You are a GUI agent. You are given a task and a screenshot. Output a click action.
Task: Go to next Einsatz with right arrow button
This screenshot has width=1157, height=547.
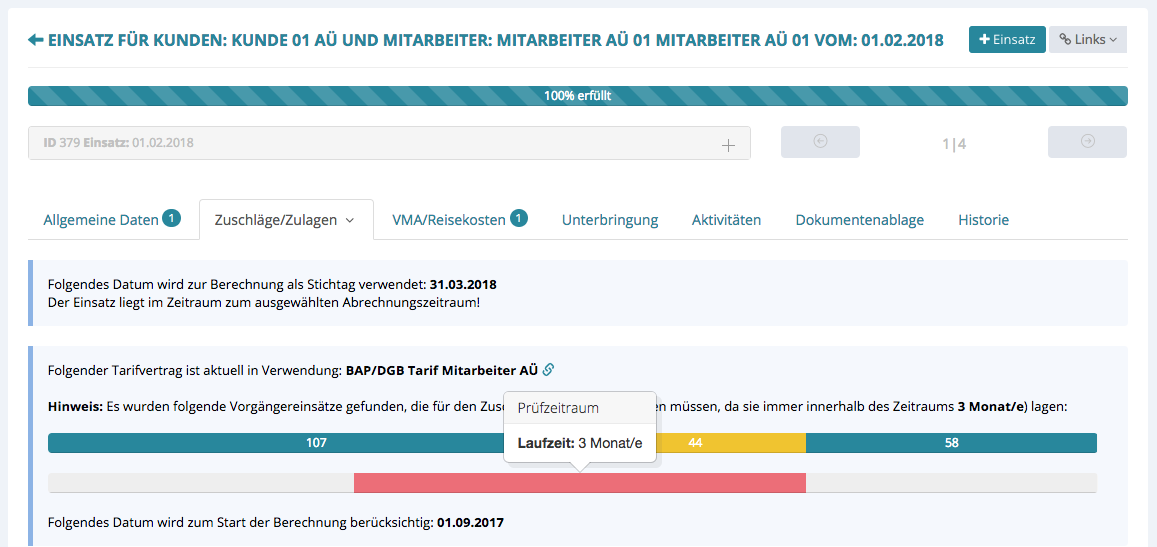(x=1087, y=142)
